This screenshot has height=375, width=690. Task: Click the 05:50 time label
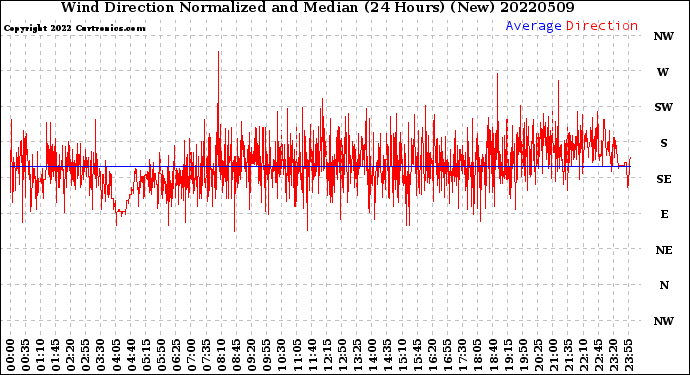tap(161, 355)
